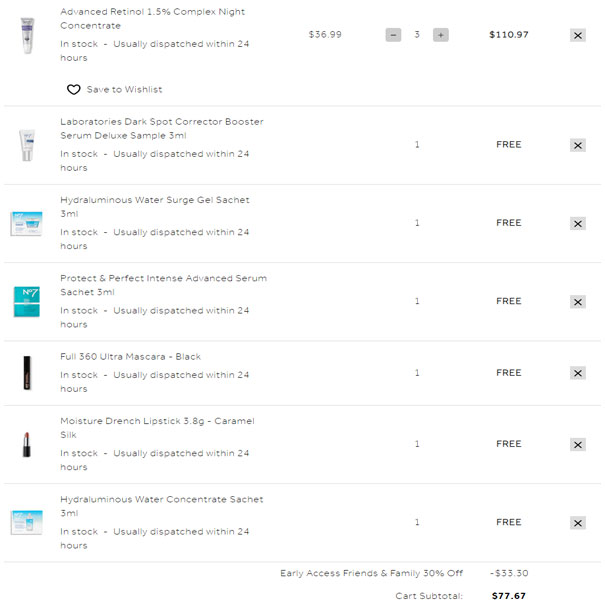This screenshot has height=605, width=605.
Task: Remove Advanced Retinol Night Concentrate from cart
Action: [578, 35]
